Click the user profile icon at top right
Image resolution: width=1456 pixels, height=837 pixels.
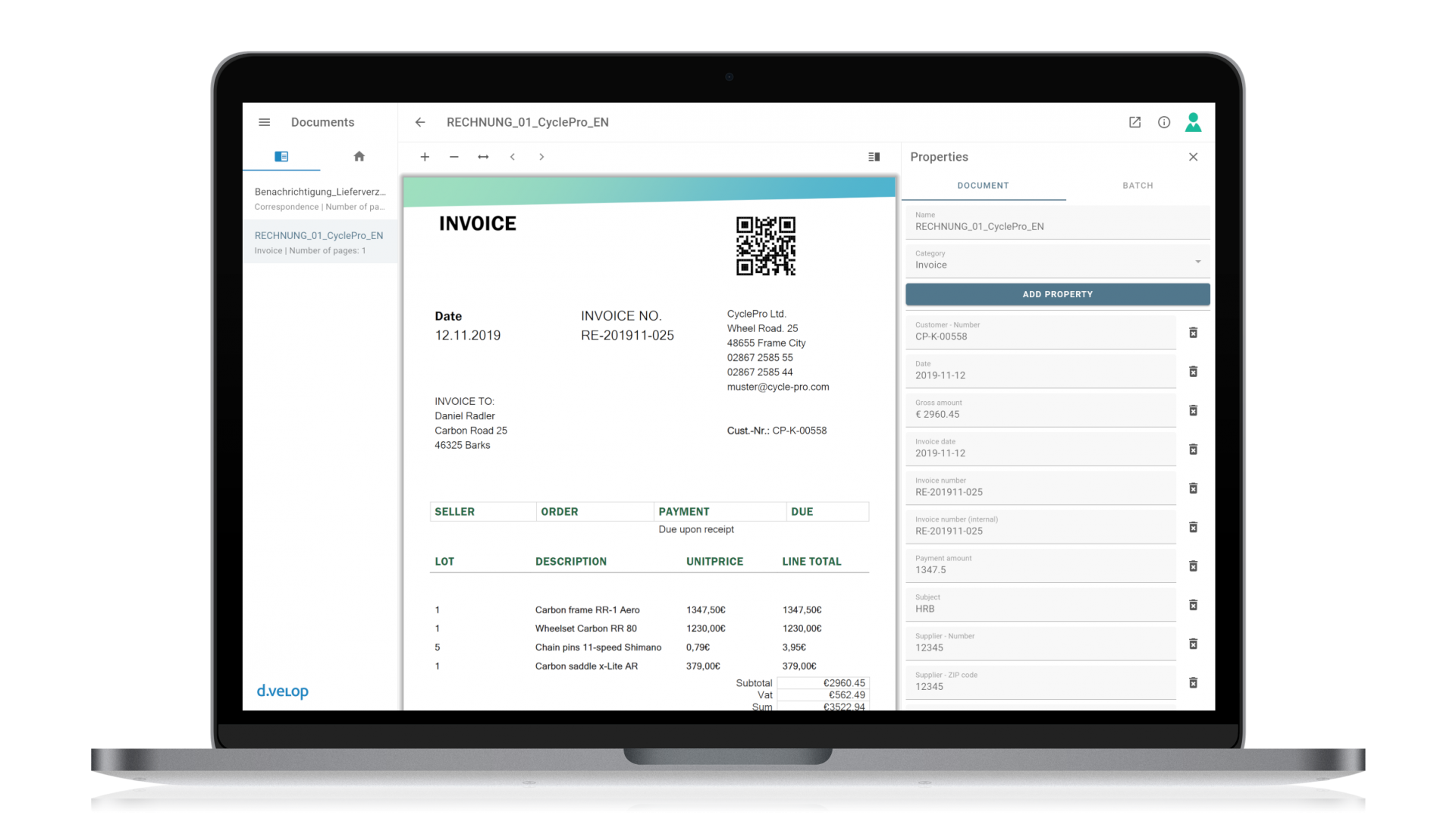(1194, 122)
